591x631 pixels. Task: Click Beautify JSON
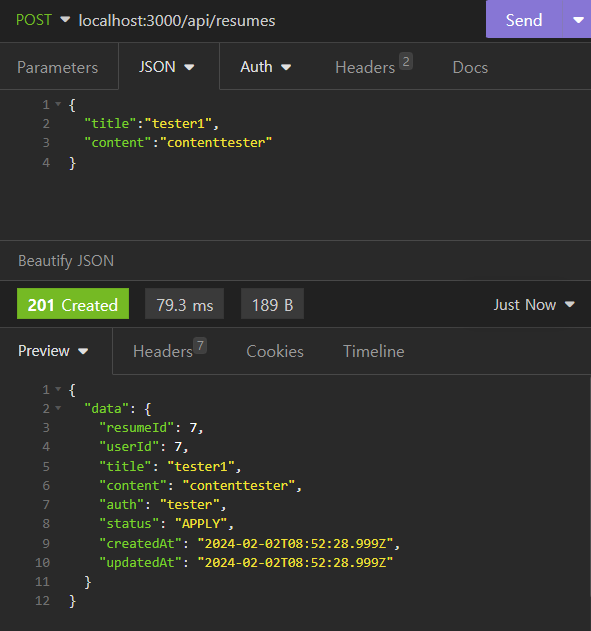coord(66,261)
